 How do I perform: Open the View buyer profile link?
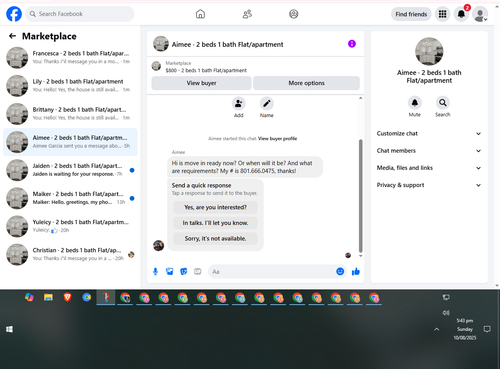277,139
